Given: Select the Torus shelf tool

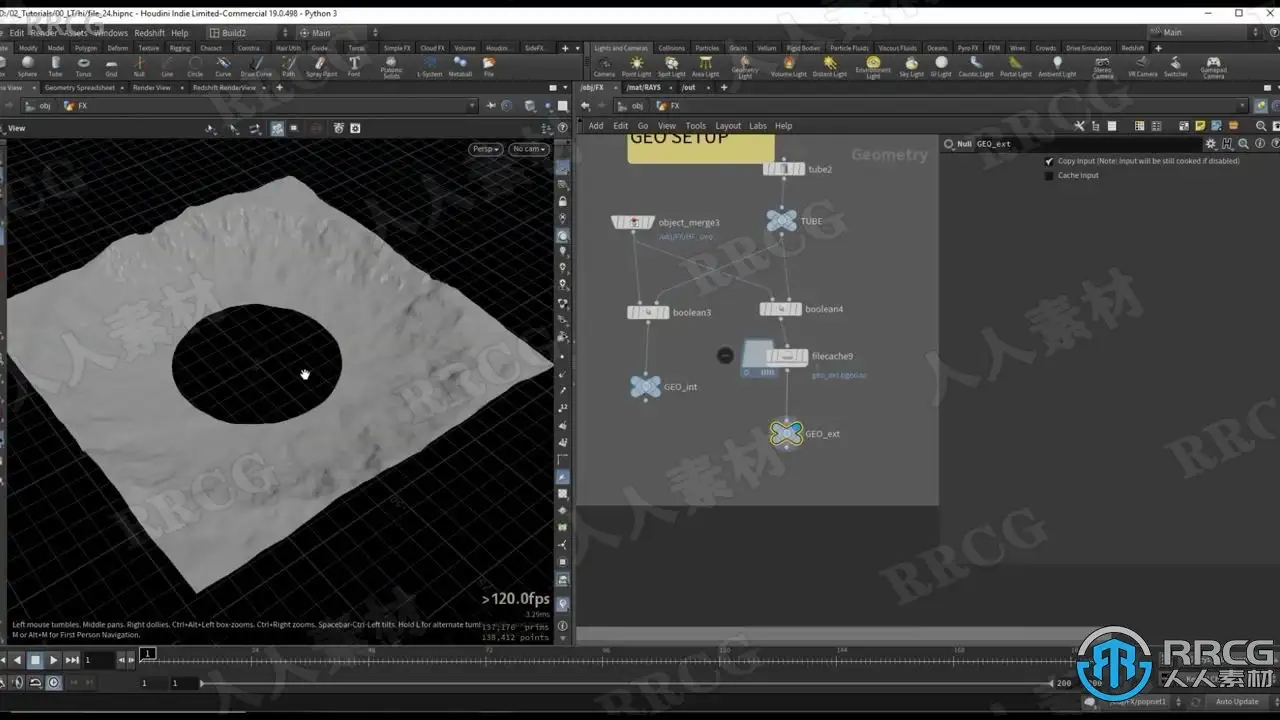Looking at the screenshot, I should click(x=83, y=66).
